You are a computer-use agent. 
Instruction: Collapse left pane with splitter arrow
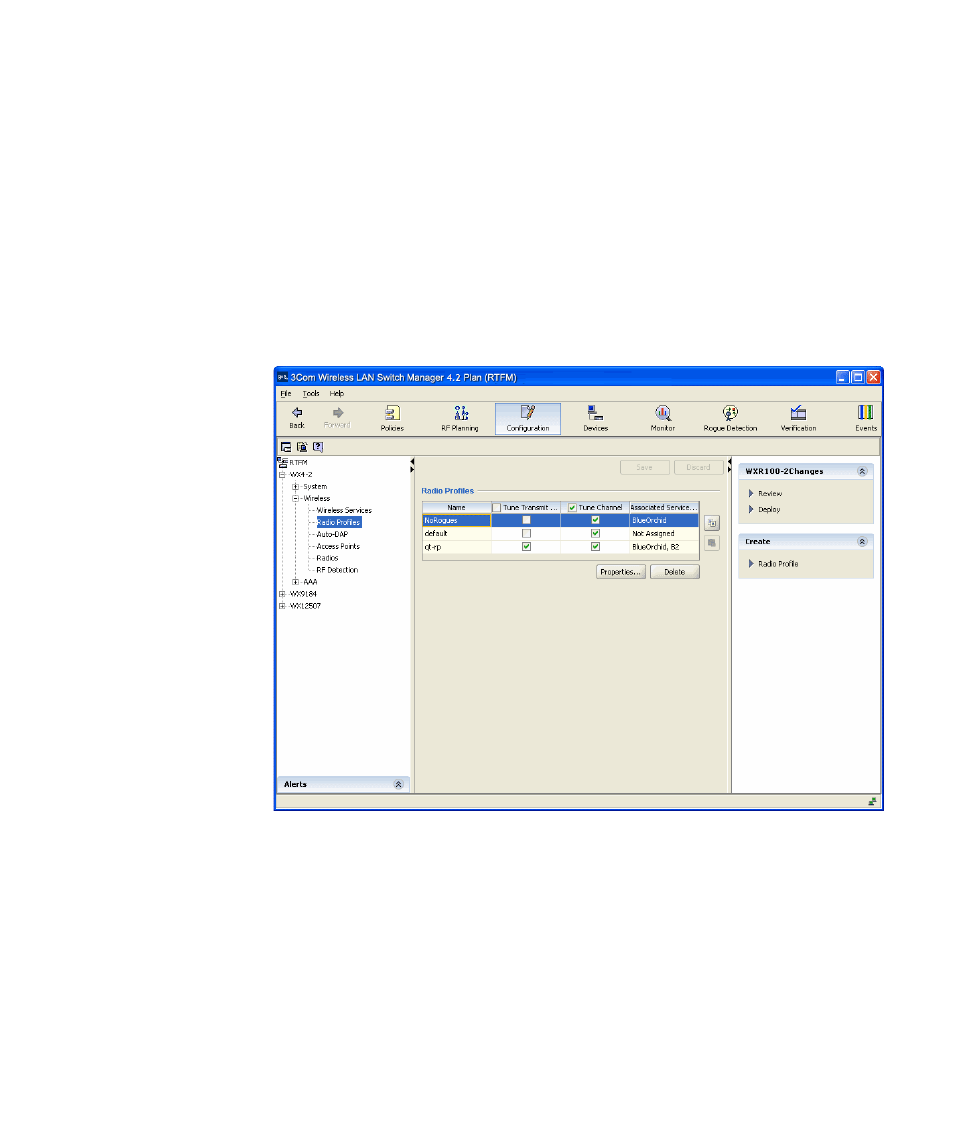pos(412,462)
